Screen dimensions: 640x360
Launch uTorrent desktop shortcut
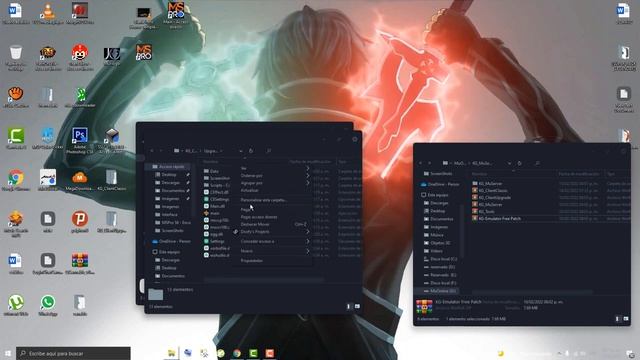[x=16, y=305]
